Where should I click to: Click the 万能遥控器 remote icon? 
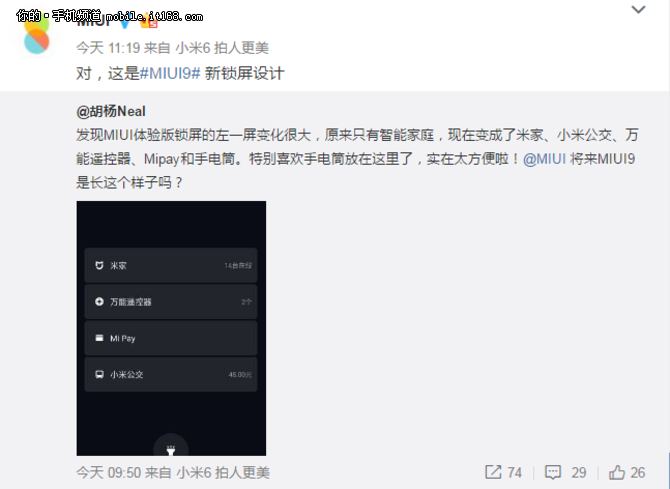click(x=99, y=302)
